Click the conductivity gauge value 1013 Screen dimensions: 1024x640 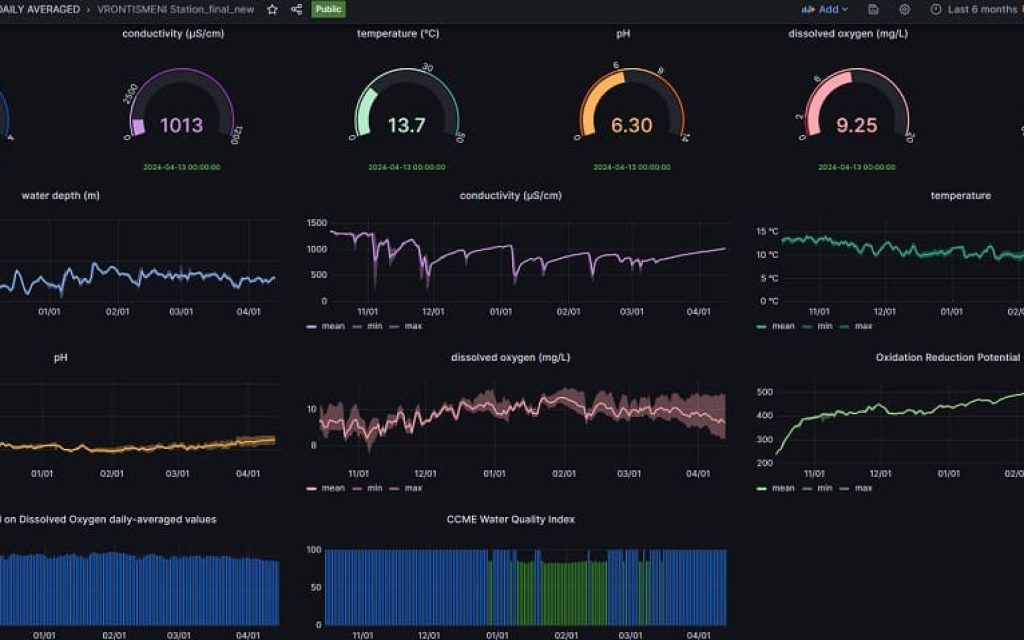coord(181,125)
